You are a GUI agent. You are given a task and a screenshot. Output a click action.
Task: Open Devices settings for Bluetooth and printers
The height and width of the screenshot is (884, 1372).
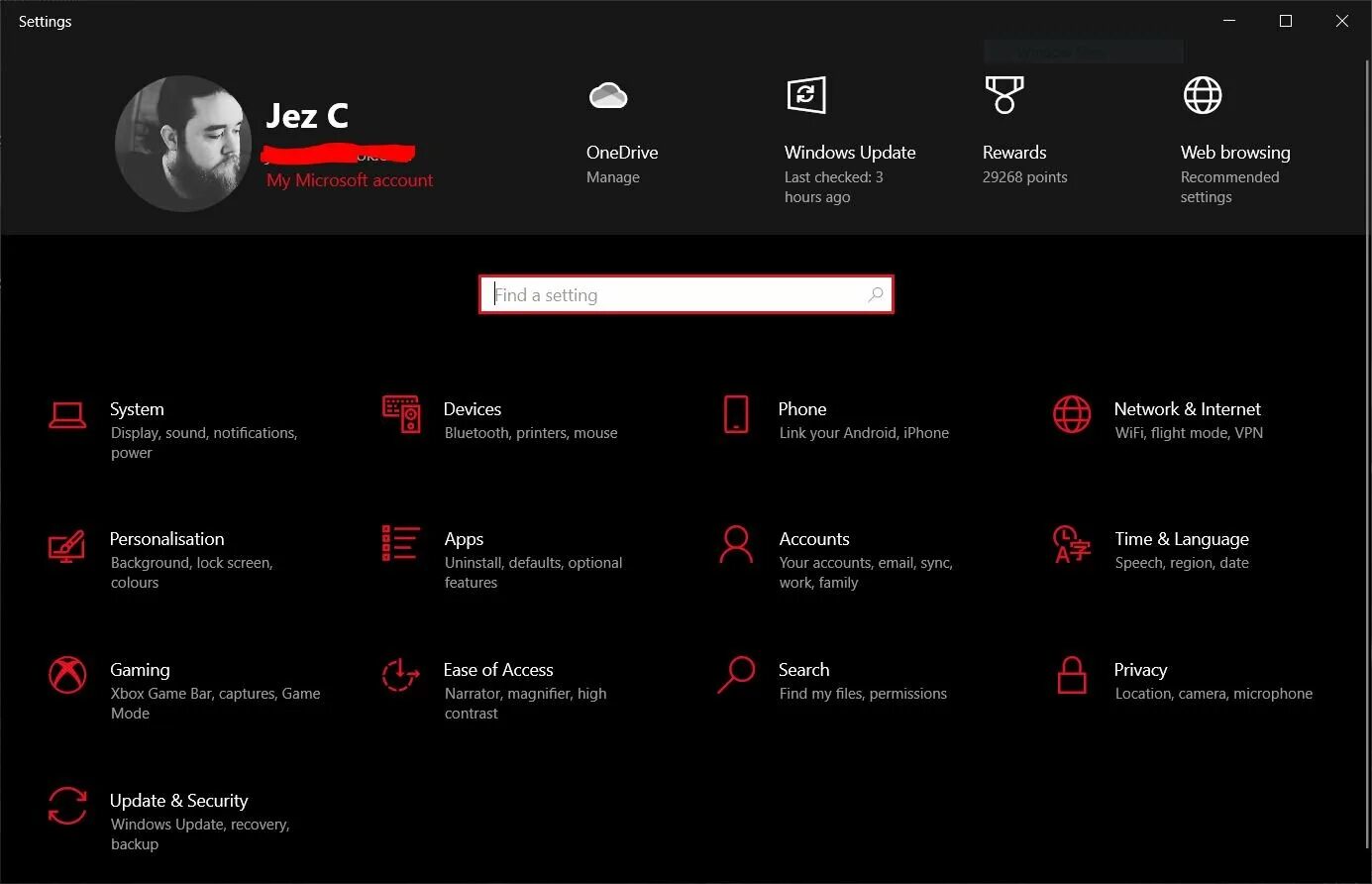[473, 408]
